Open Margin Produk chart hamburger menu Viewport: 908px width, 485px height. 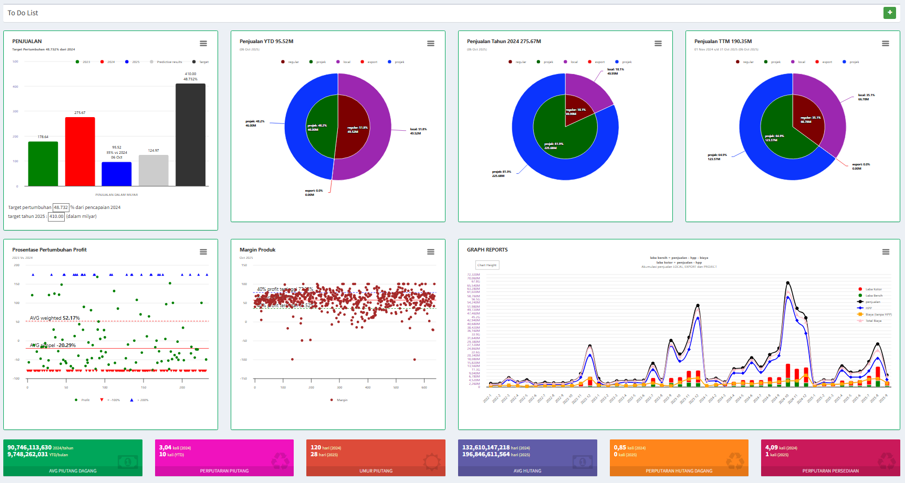tap(431, 252)
